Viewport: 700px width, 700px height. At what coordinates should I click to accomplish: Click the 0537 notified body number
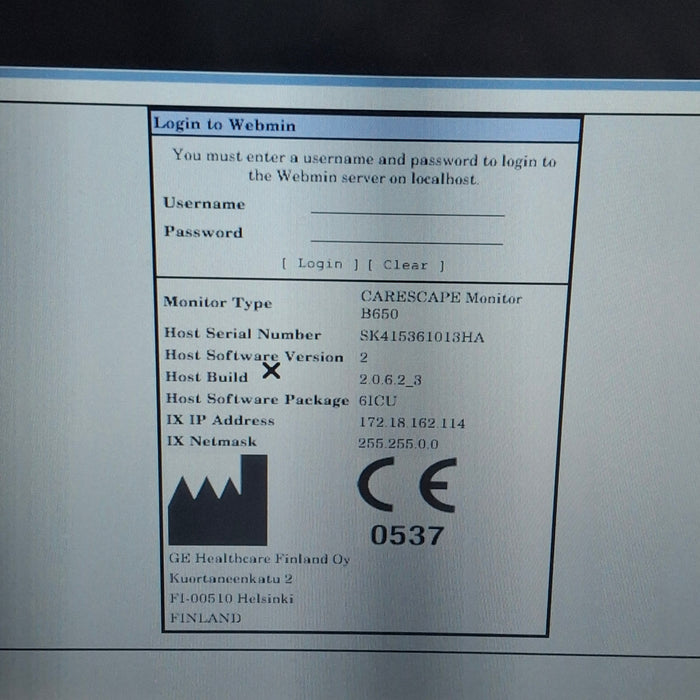click(x=407, y=536)
